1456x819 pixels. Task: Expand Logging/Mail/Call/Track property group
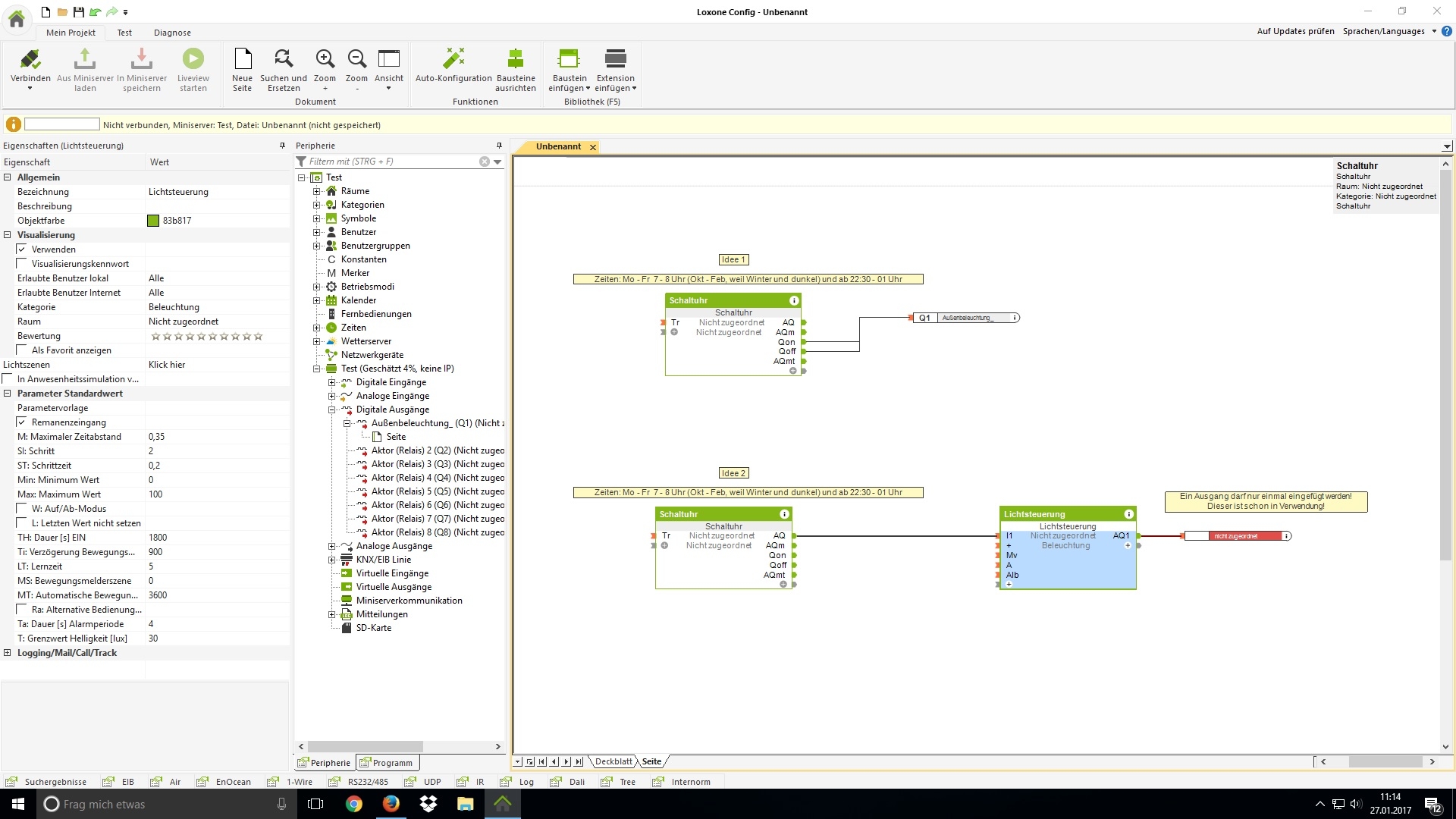(x=8, y=653)
